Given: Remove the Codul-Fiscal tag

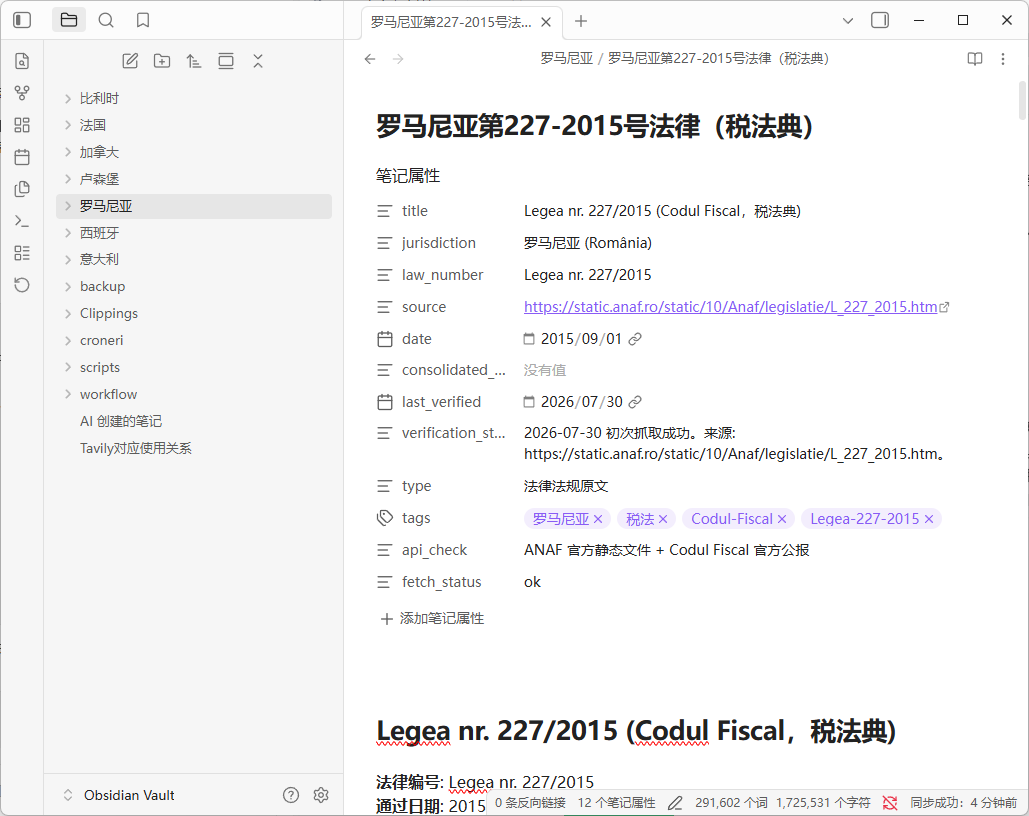Looking at the screenshot, I should [782, 519].
